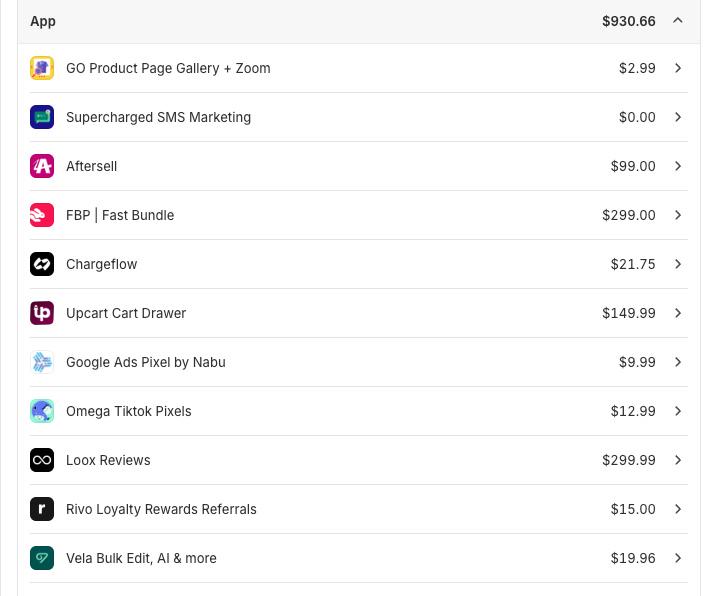Open the Upcart Cart Drawer link

[x=126, y=313]
